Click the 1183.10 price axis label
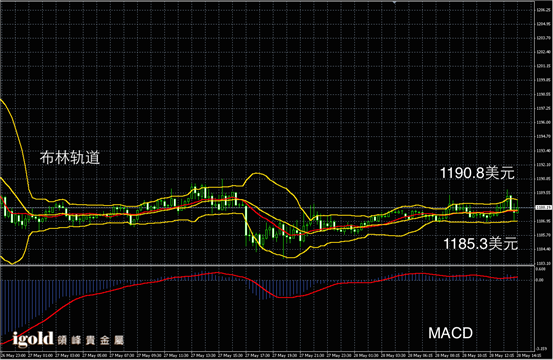 (x=542, y=263)
